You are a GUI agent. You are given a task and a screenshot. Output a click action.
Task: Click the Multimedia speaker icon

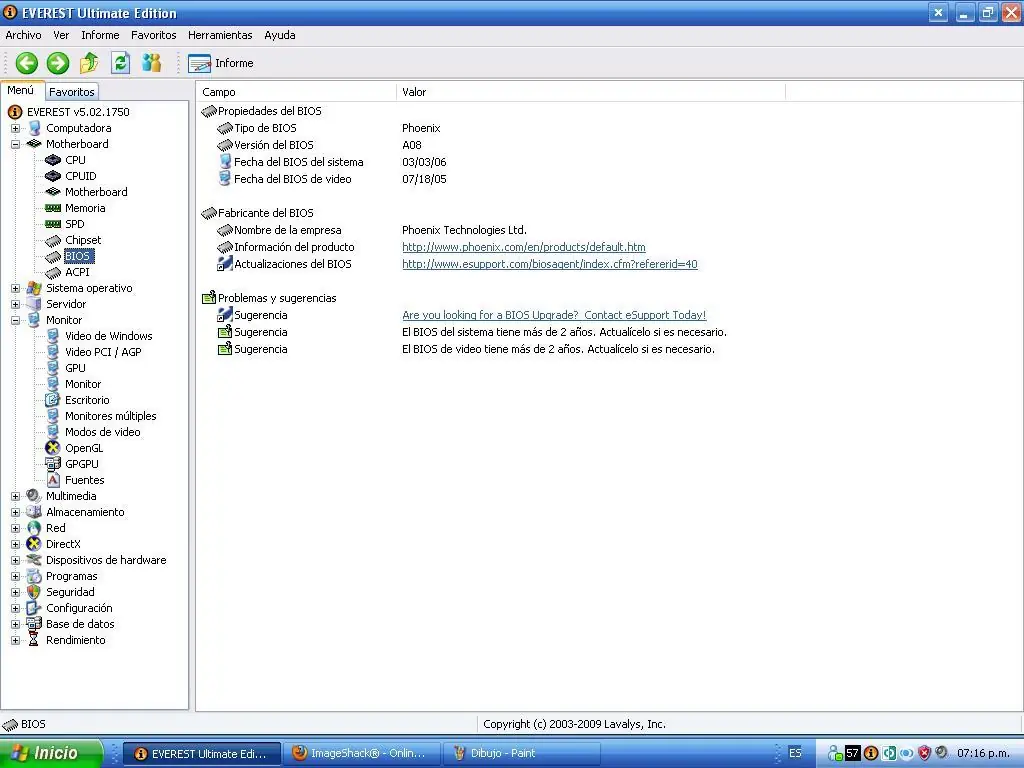34,496
